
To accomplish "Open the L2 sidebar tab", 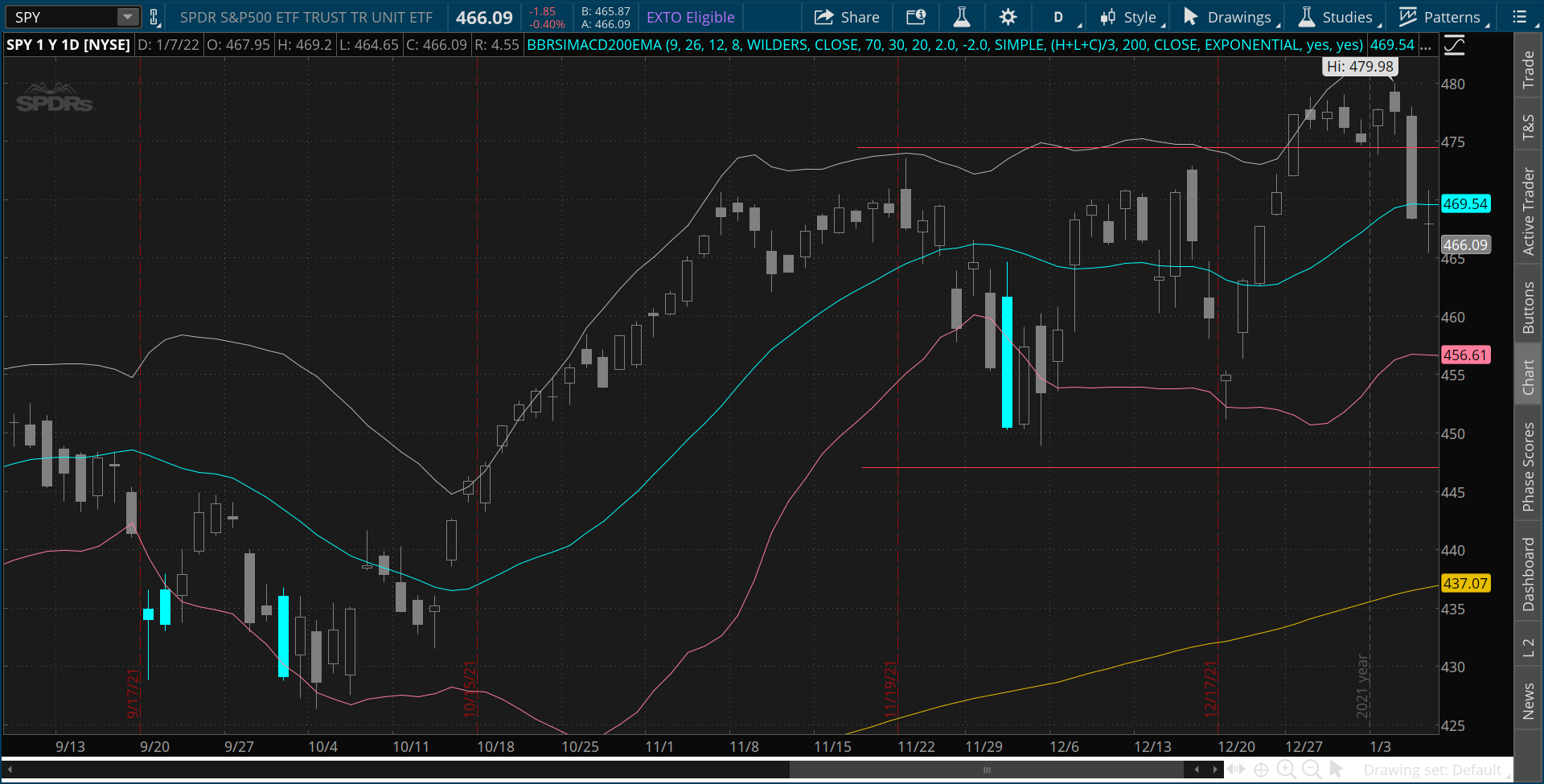I will pos(1529,647).
